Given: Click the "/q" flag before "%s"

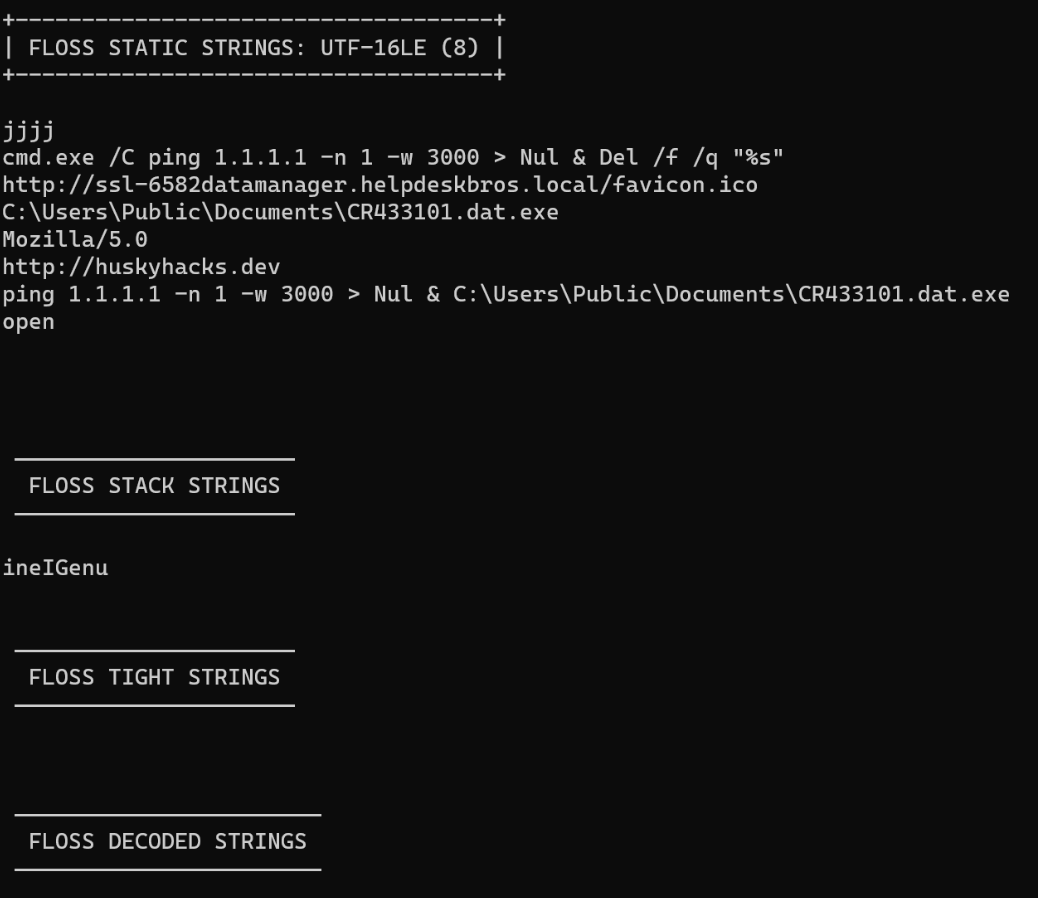Looking at the screenshot, I should point(717,158).
